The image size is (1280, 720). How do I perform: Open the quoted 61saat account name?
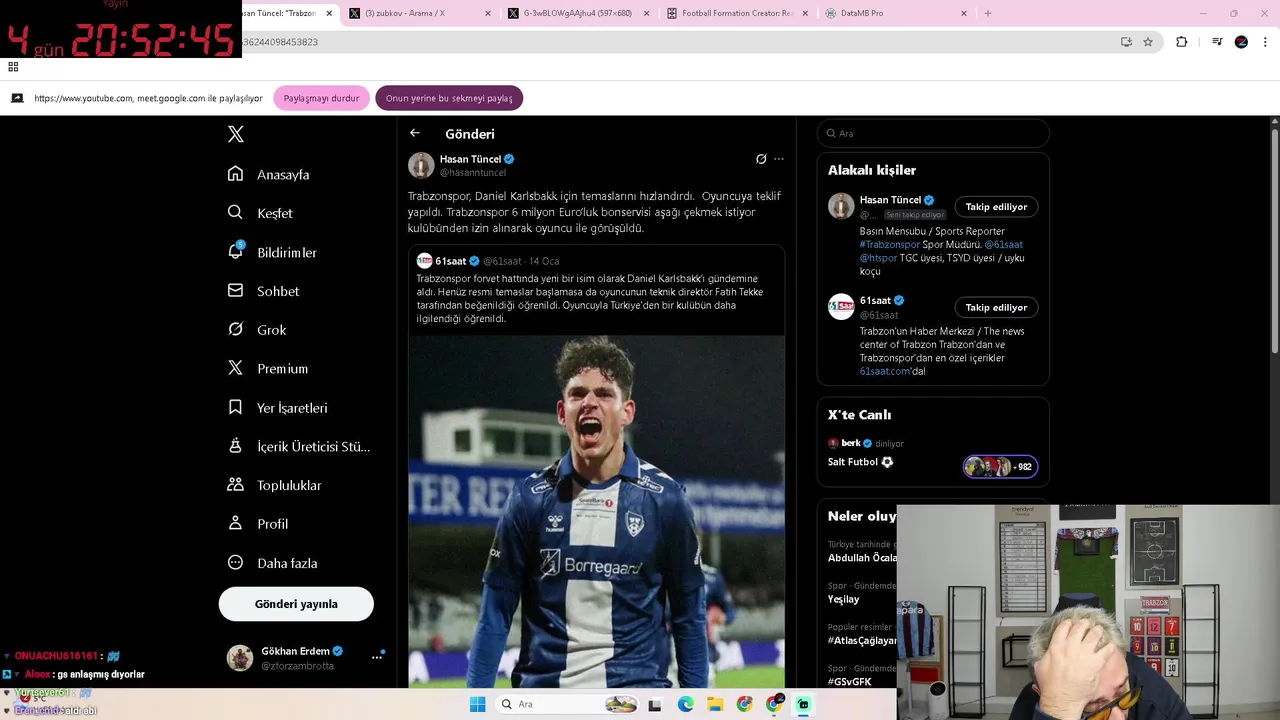451,261
